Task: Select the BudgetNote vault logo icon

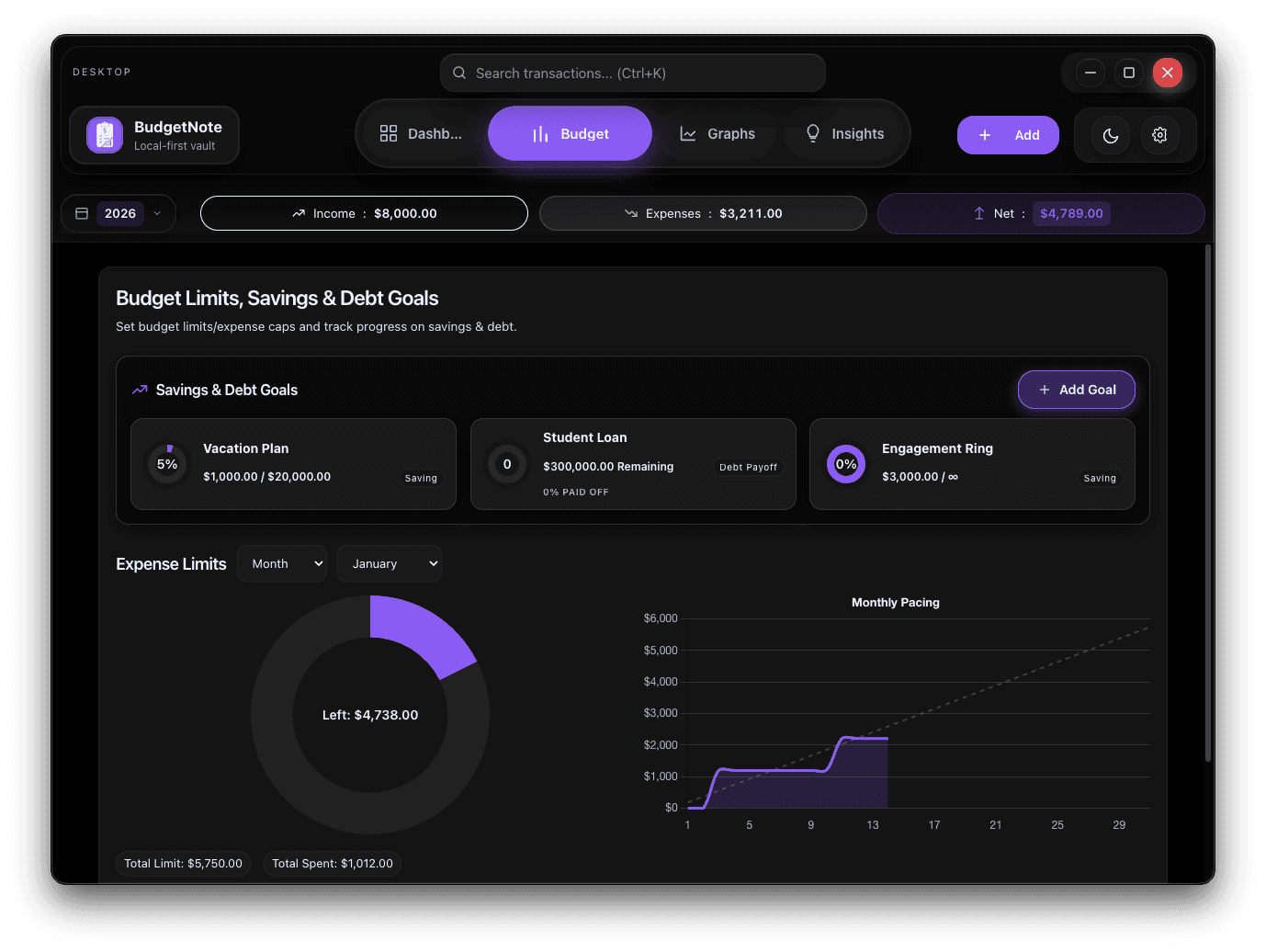Action: (104, 134)
